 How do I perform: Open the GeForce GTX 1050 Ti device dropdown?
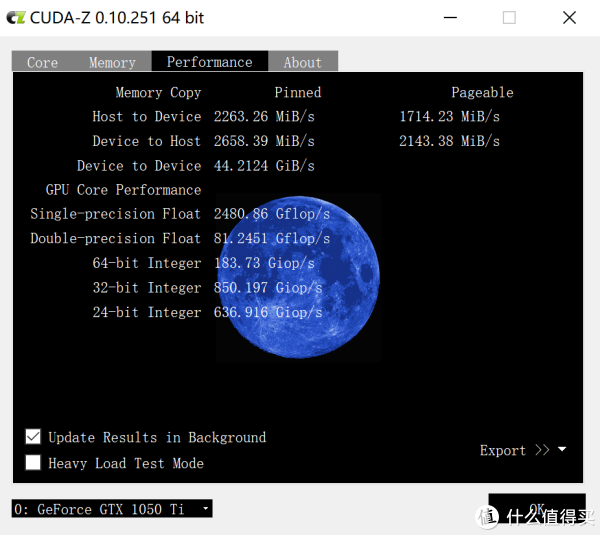tap(112, 509)
